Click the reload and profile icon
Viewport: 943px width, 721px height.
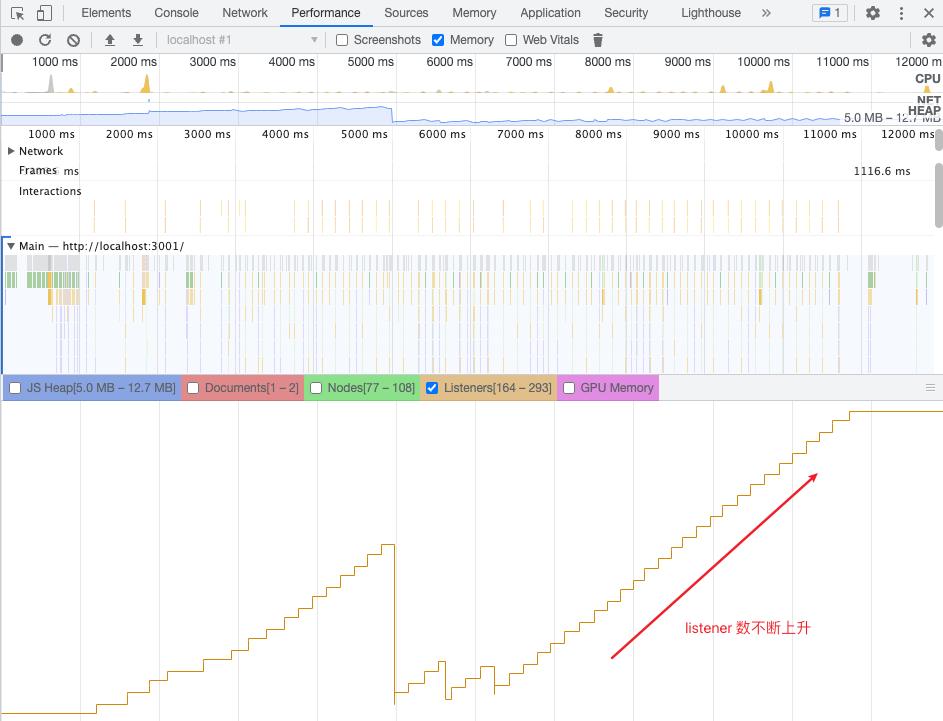pyautogui.click(x=45, y=40)
